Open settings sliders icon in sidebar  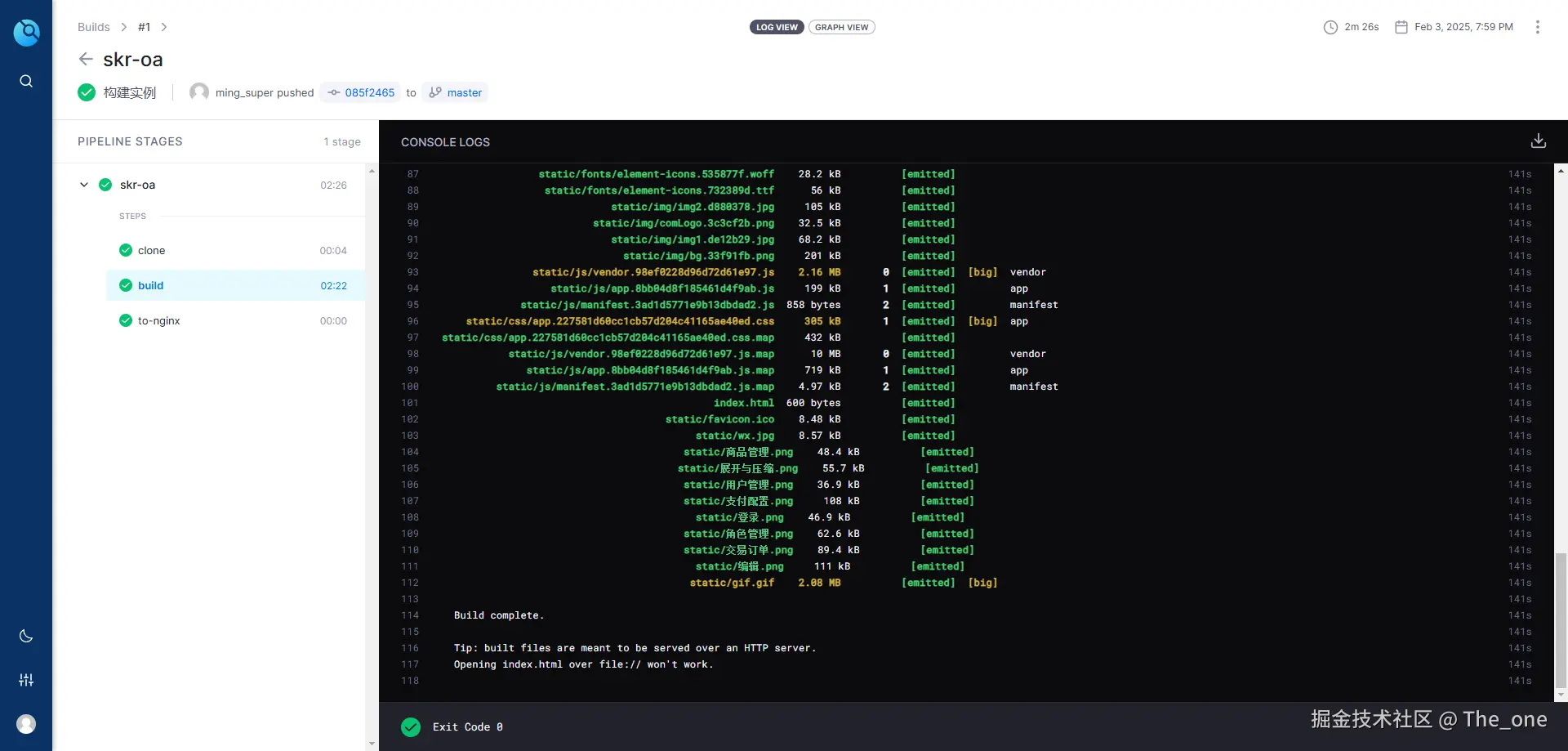(26, 680)
